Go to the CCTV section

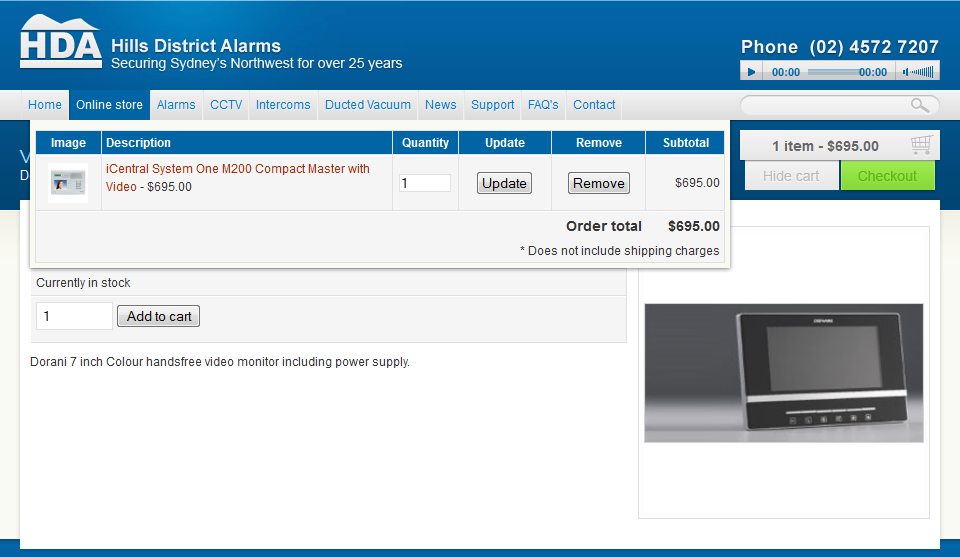pyautogui.click(x=226, y=105)
